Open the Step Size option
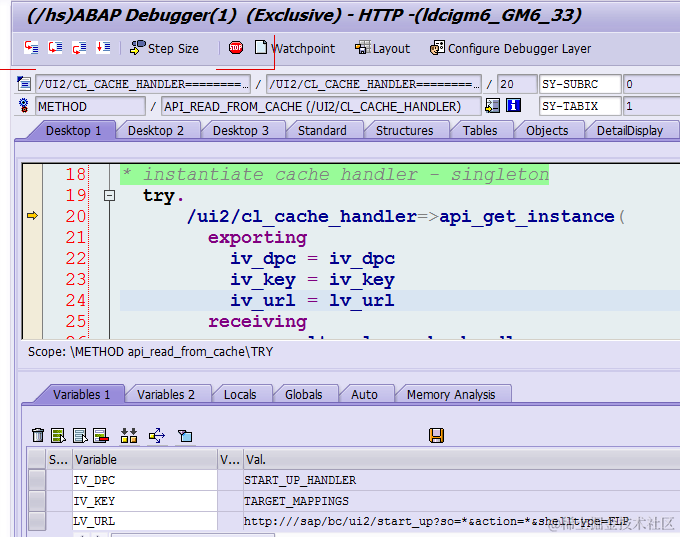 click(x=164, y=48)
